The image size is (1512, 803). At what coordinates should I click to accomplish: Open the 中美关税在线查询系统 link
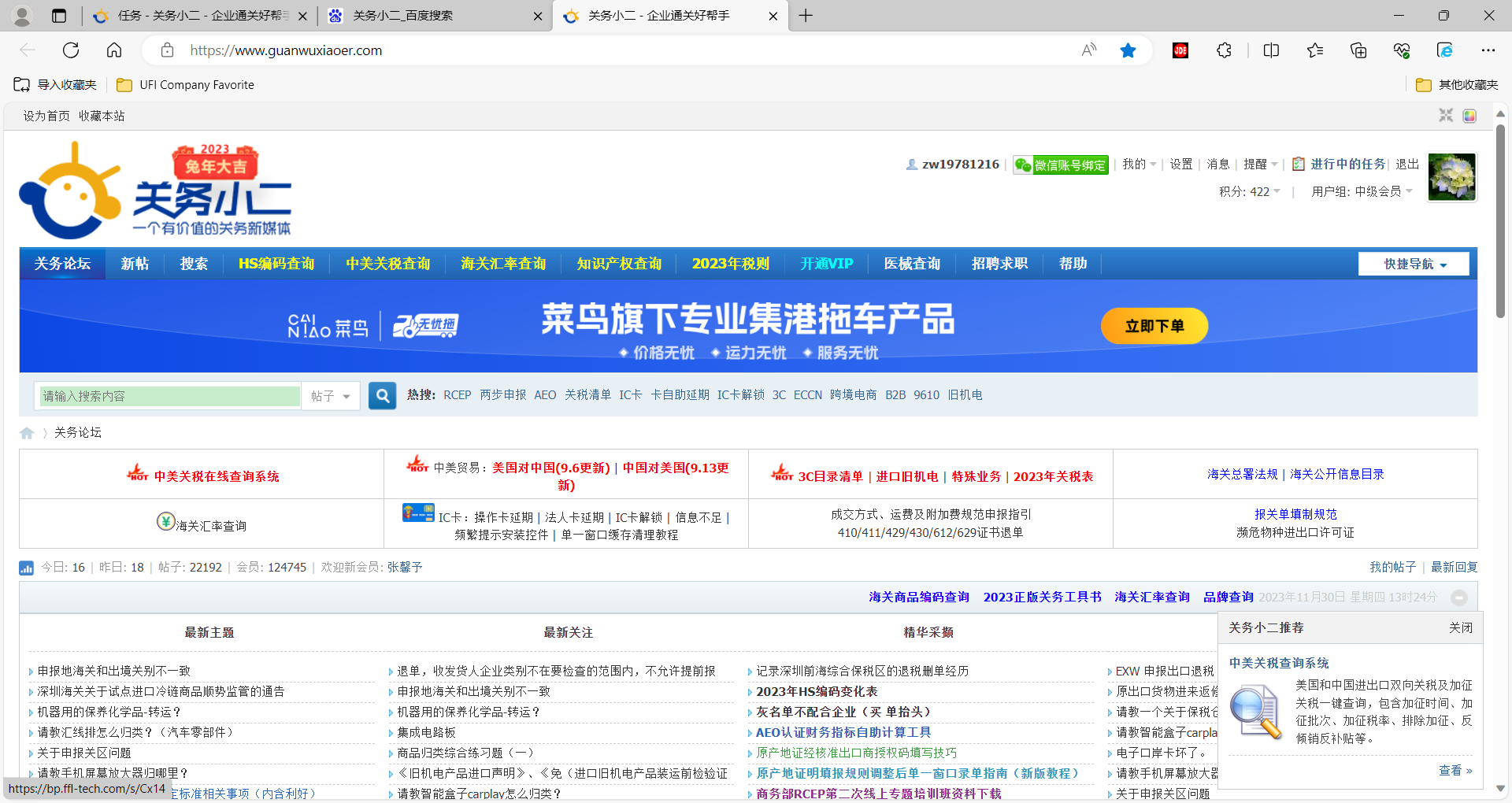[217, 476]
